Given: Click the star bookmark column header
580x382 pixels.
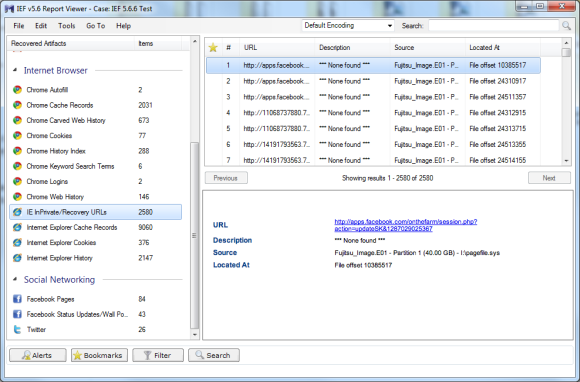Looking at the screenshot, I should point(213,47).
